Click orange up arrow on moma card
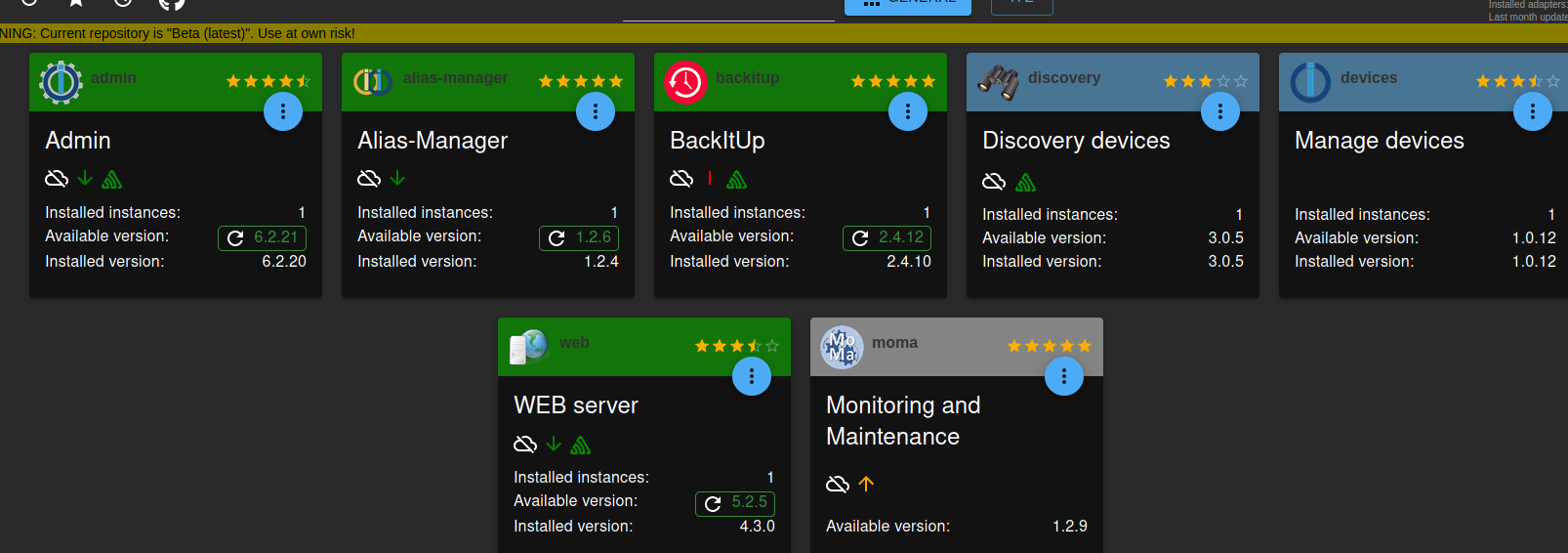The height and width of the screenshot is (553, 1568). 866,484
